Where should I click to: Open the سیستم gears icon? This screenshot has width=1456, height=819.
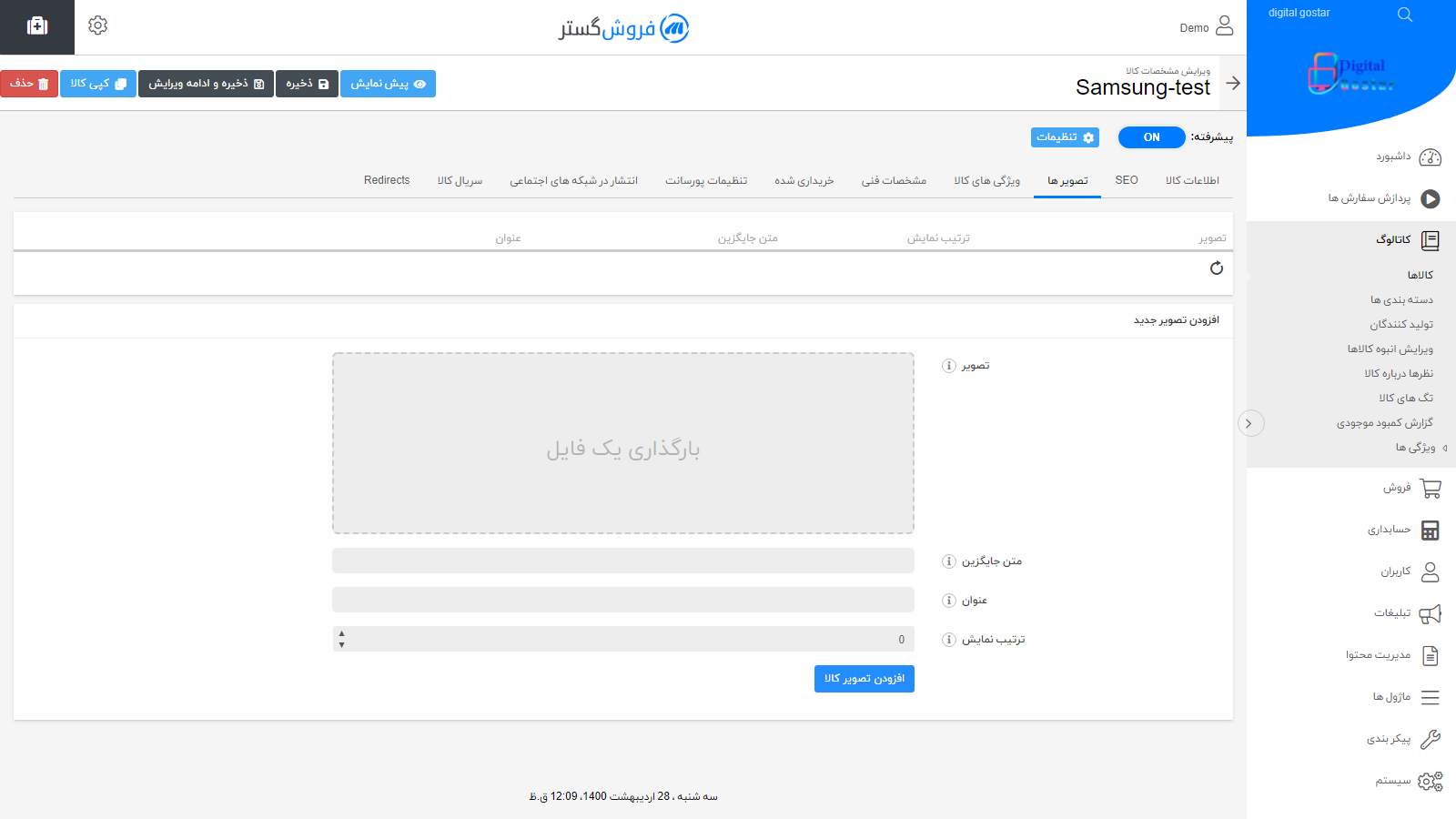click(x=1431, y=781)
